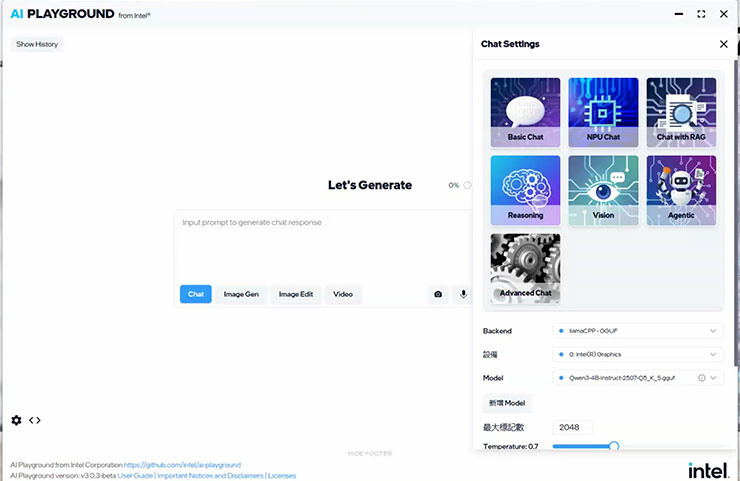The height and width of the screenshot is (481, 740).
Task: Click the Show History button
Action: point(37,44)
